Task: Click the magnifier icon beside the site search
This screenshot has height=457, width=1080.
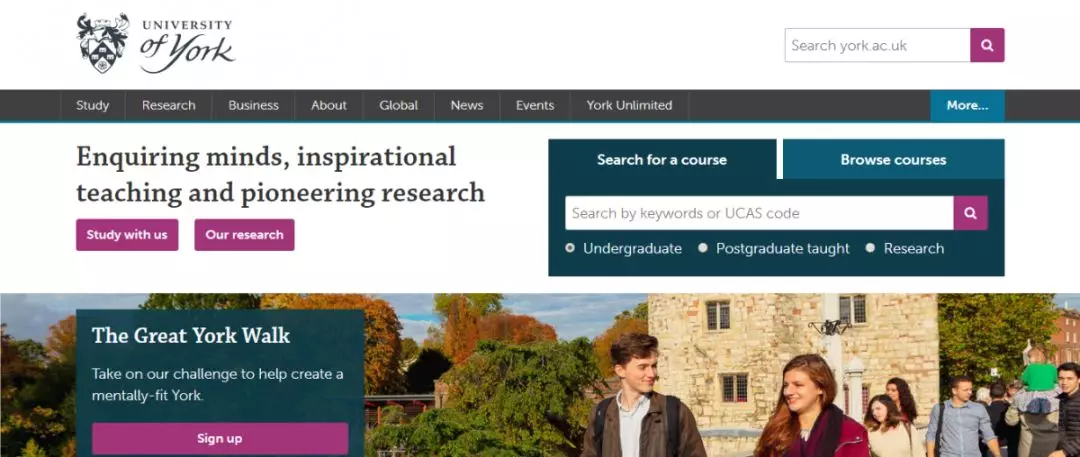Action: (987, 45)
